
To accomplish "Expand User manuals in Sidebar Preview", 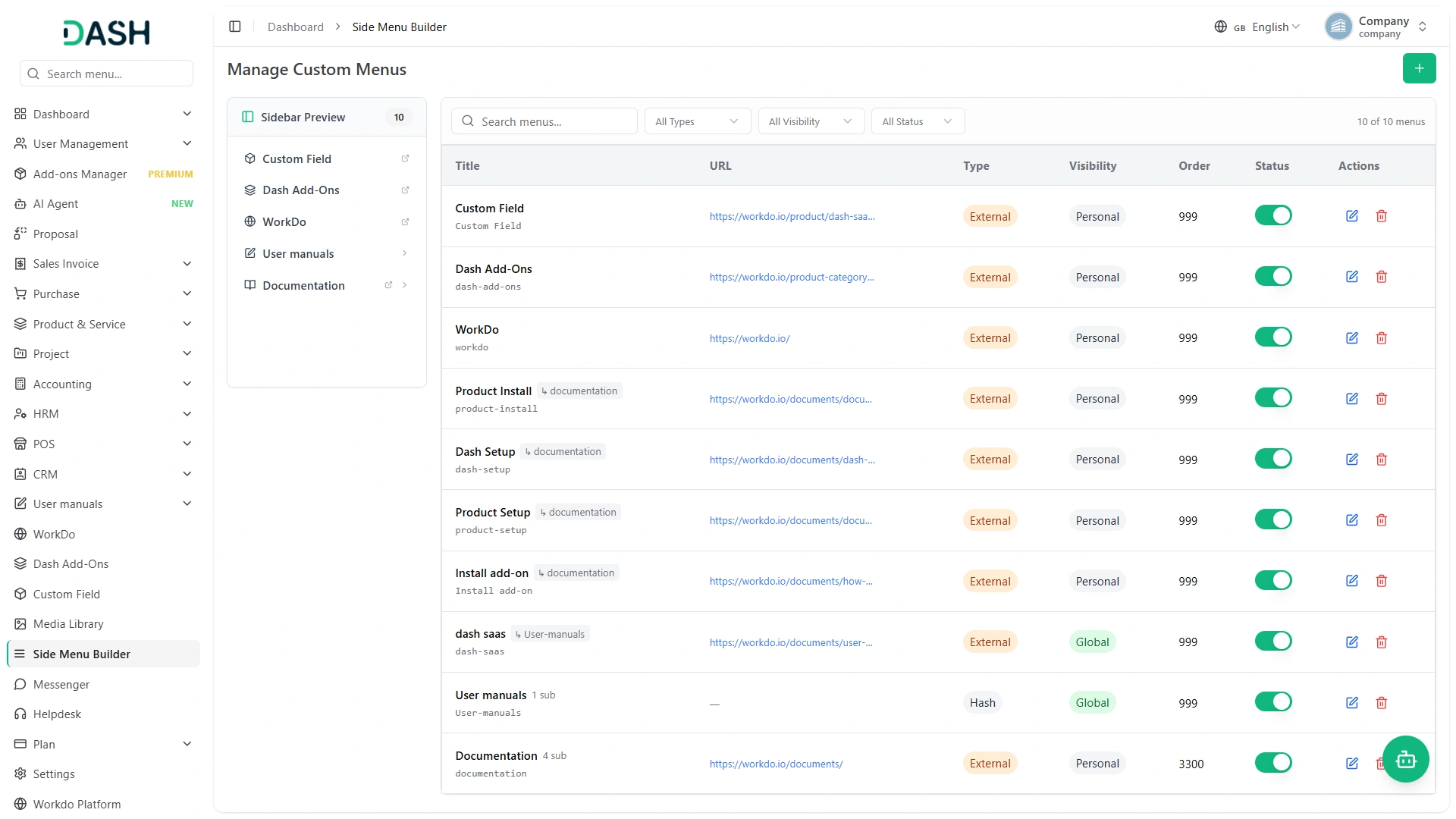I will tap(404, 253).
